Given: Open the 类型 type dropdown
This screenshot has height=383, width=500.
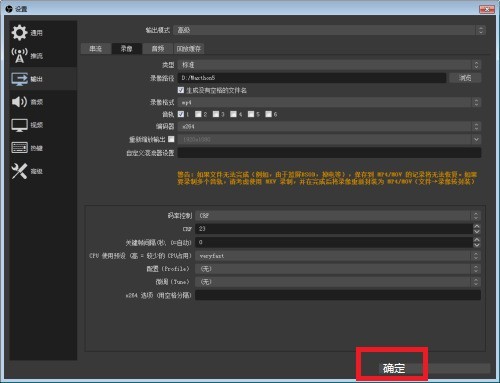Looking at the screenshot, I should (x=329, y=65).
